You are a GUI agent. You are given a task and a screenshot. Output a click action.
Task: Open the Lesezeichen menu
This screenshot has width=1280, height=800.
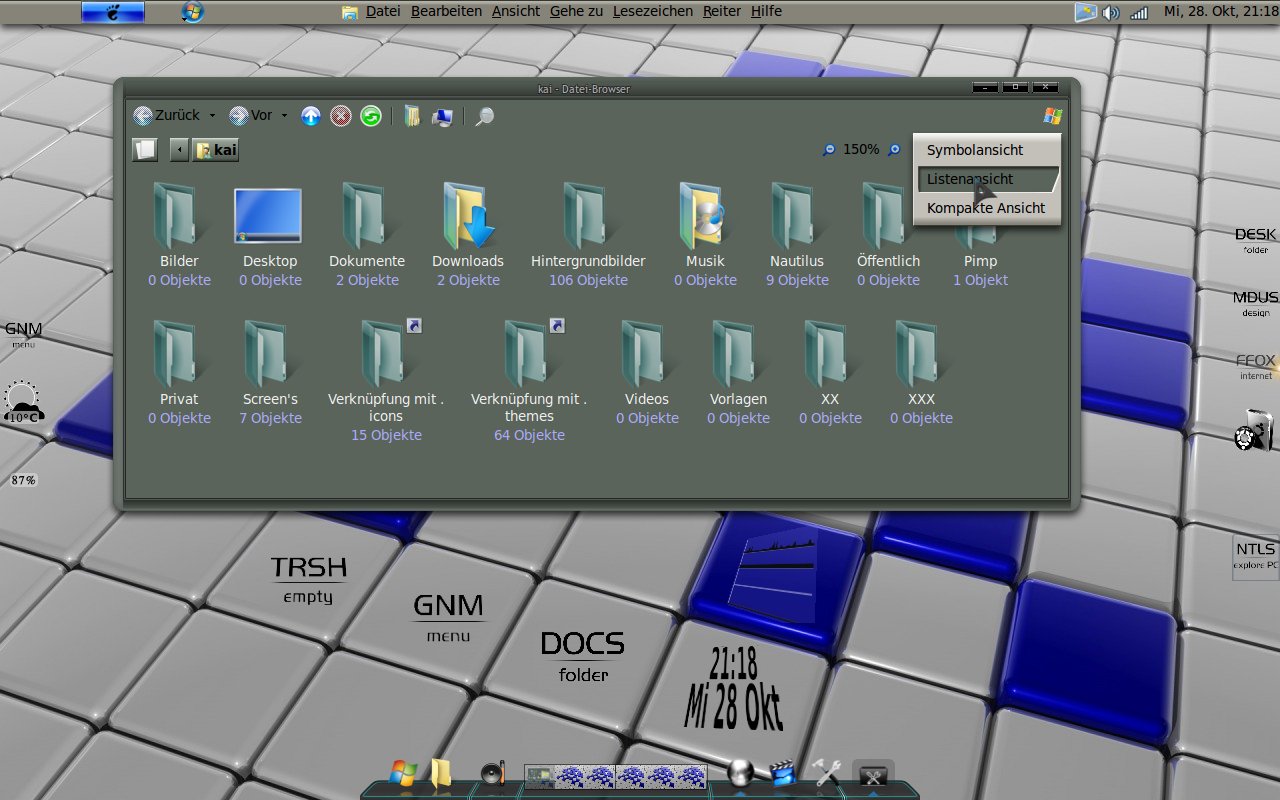(x=652, y=11)
